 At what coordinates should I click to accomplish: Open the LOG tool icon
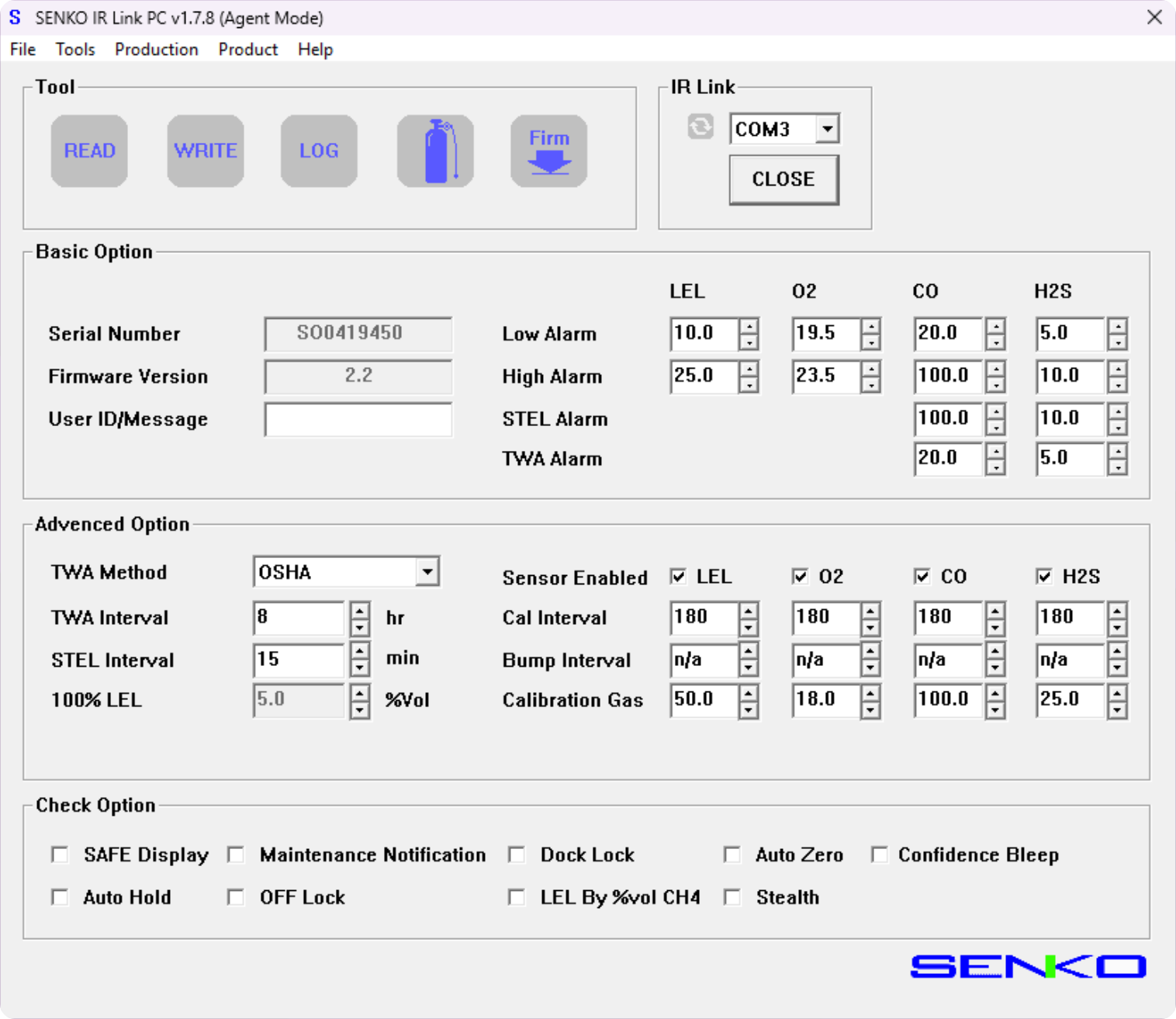(319, 151)
